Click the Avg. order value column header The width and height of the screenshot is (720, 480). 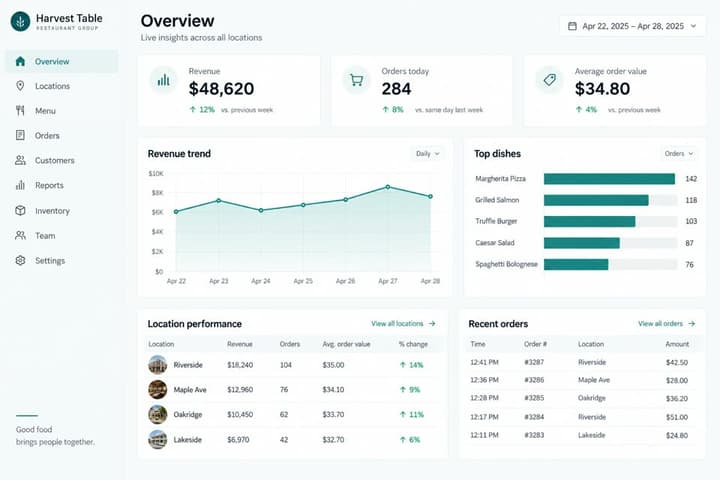(346, 344)
